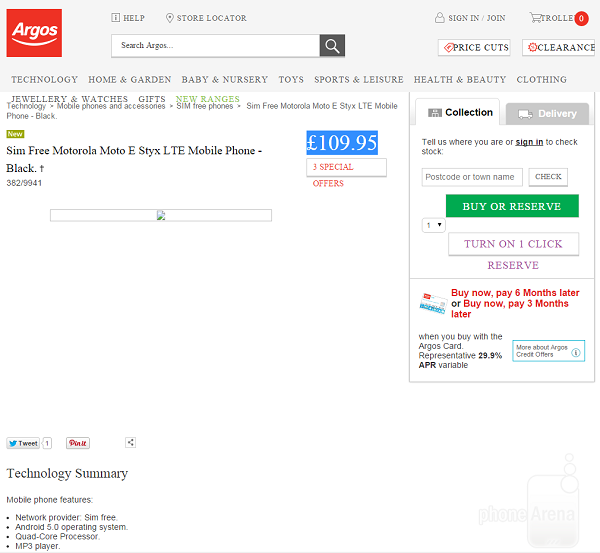Focus the Postcode or town name field
The height and width of the screenshot is (553, 600).
[x=472, y=177]
